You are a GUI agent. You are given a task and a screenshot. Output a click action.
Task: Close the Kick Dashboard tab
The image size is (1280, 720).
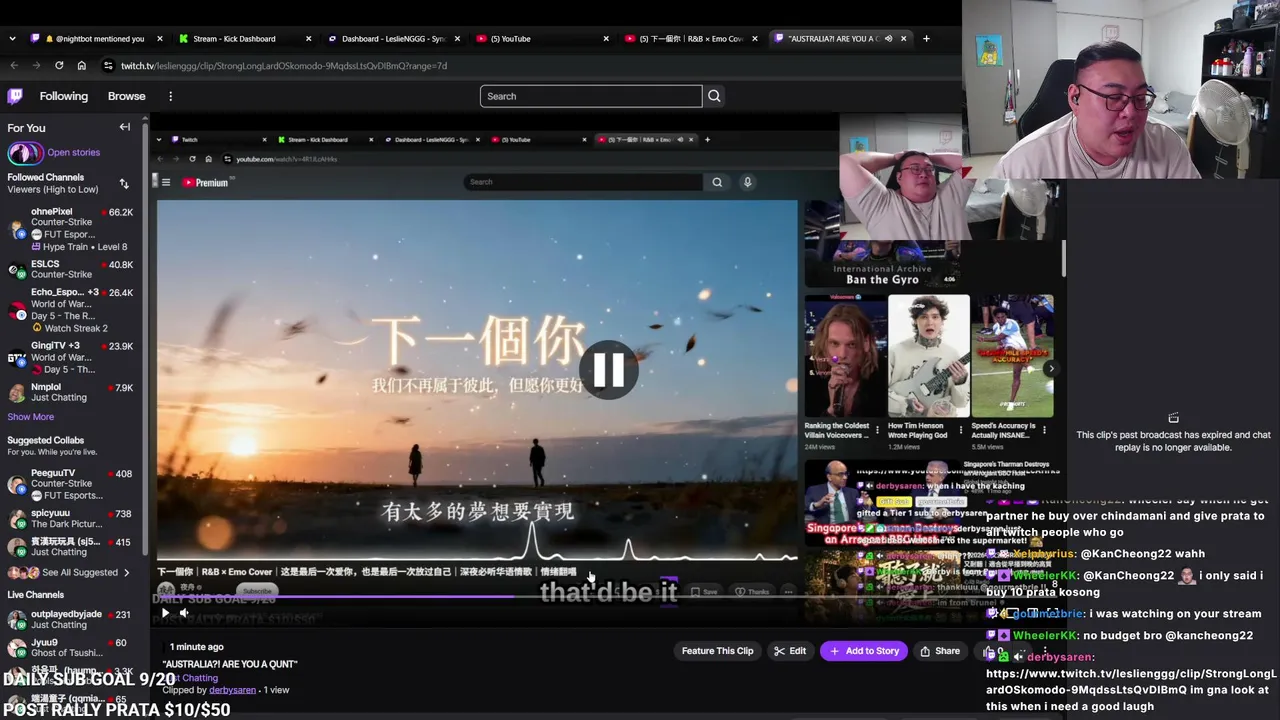click(309, 39)
